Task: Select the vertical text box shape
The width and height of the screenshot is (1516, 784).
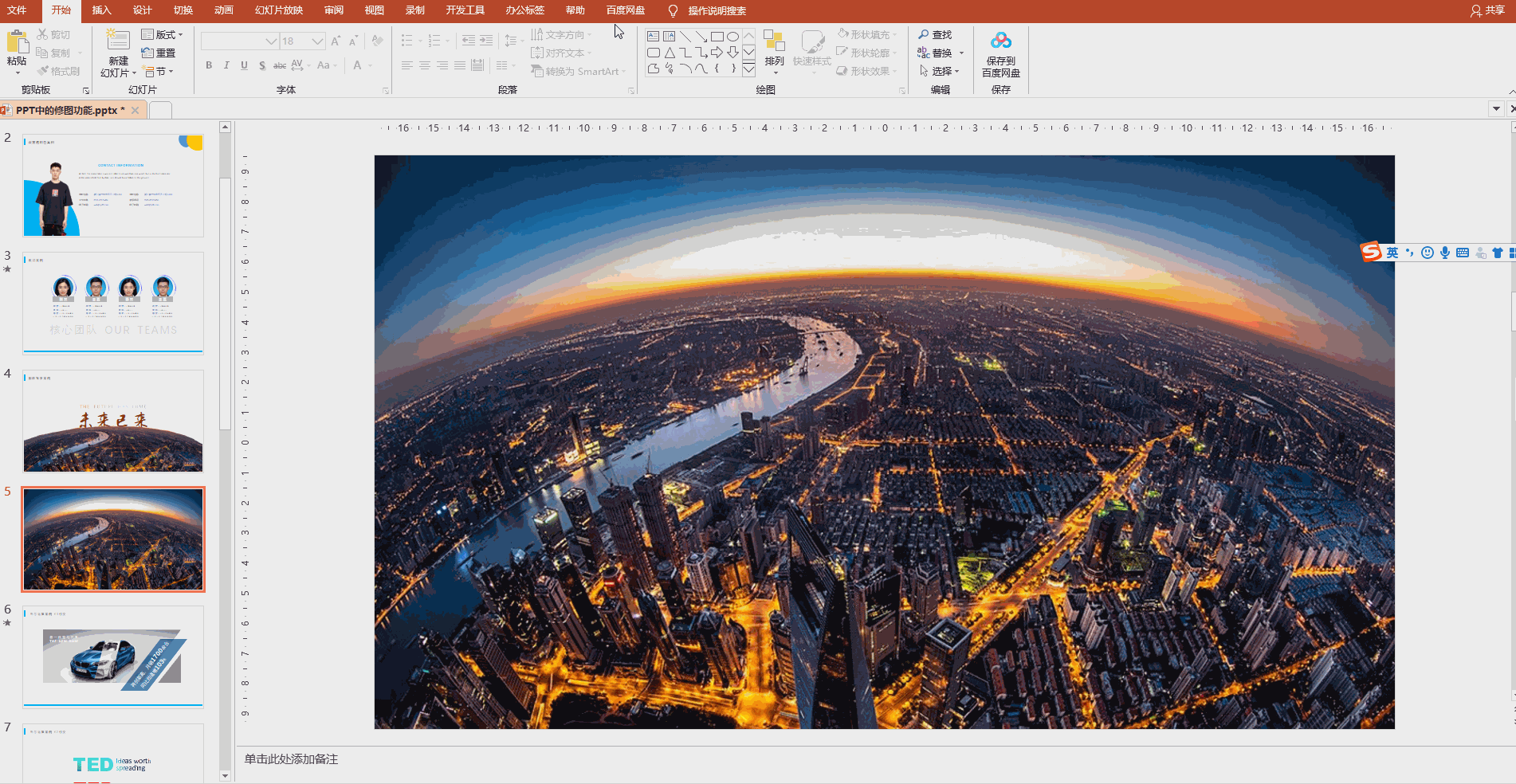Action: pyautogui.click(x=670, y=37)
